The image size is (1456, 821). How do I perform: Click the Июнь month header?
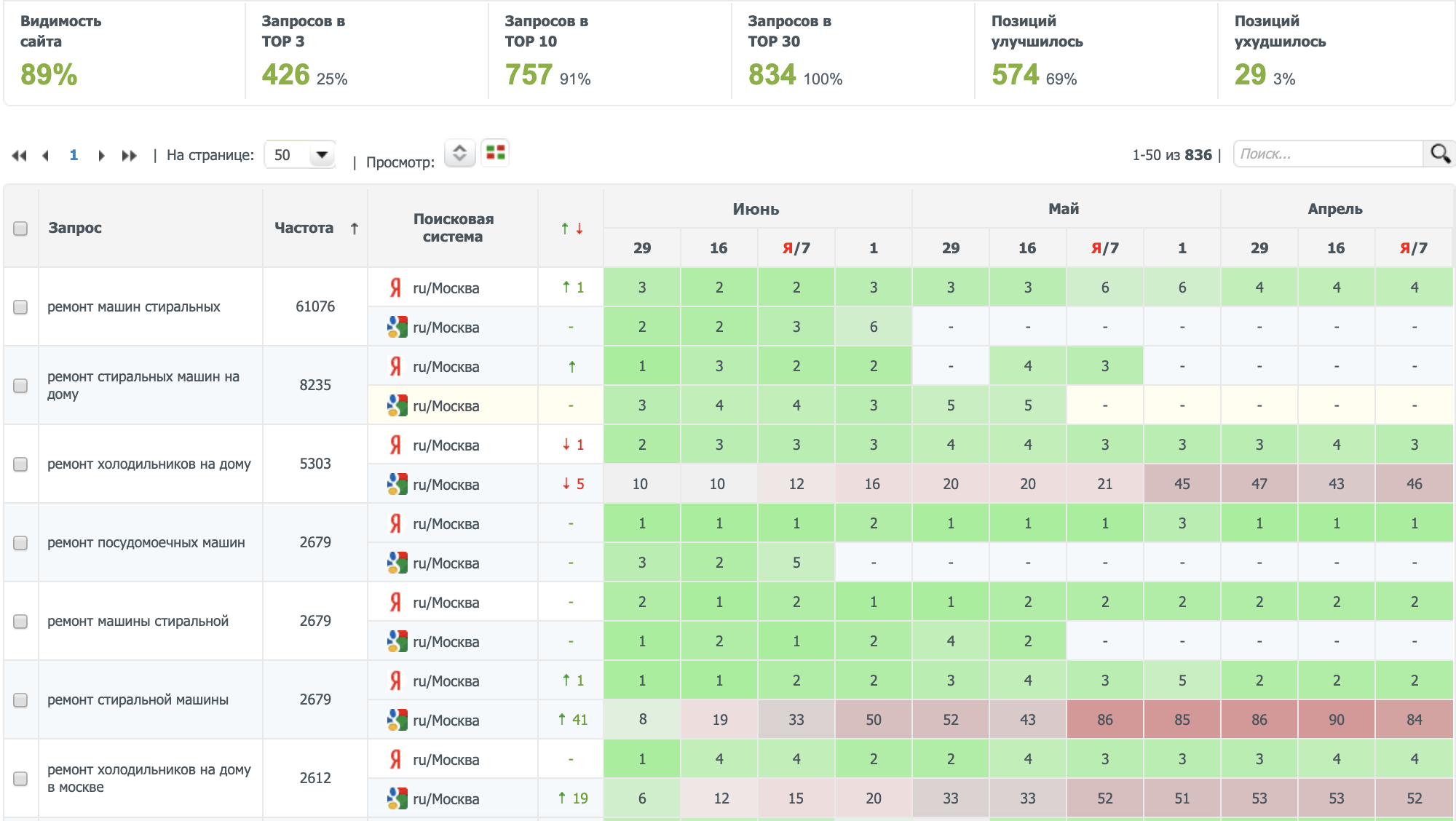[756, 209]
